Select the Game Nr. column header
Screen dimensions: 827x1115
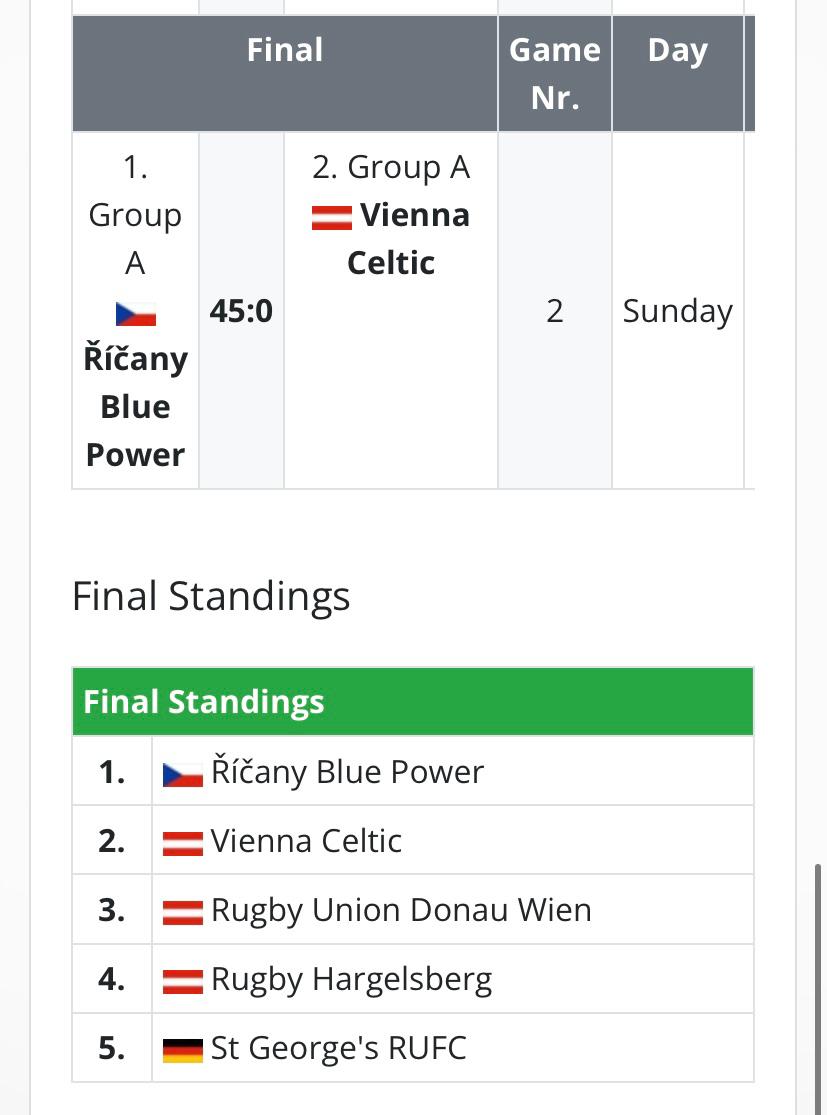[x=555, y=73]
